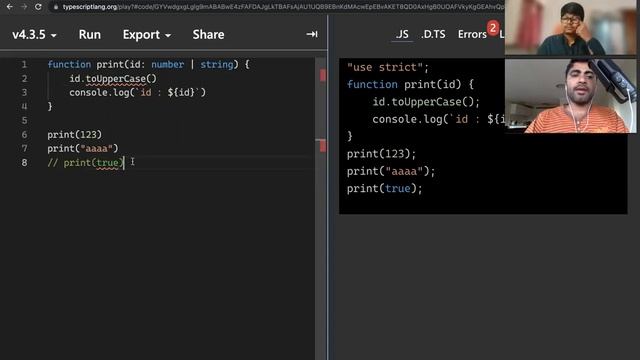Go back with browser back arrow
This screenshot has width=640, height=360.
coord(9,7)
